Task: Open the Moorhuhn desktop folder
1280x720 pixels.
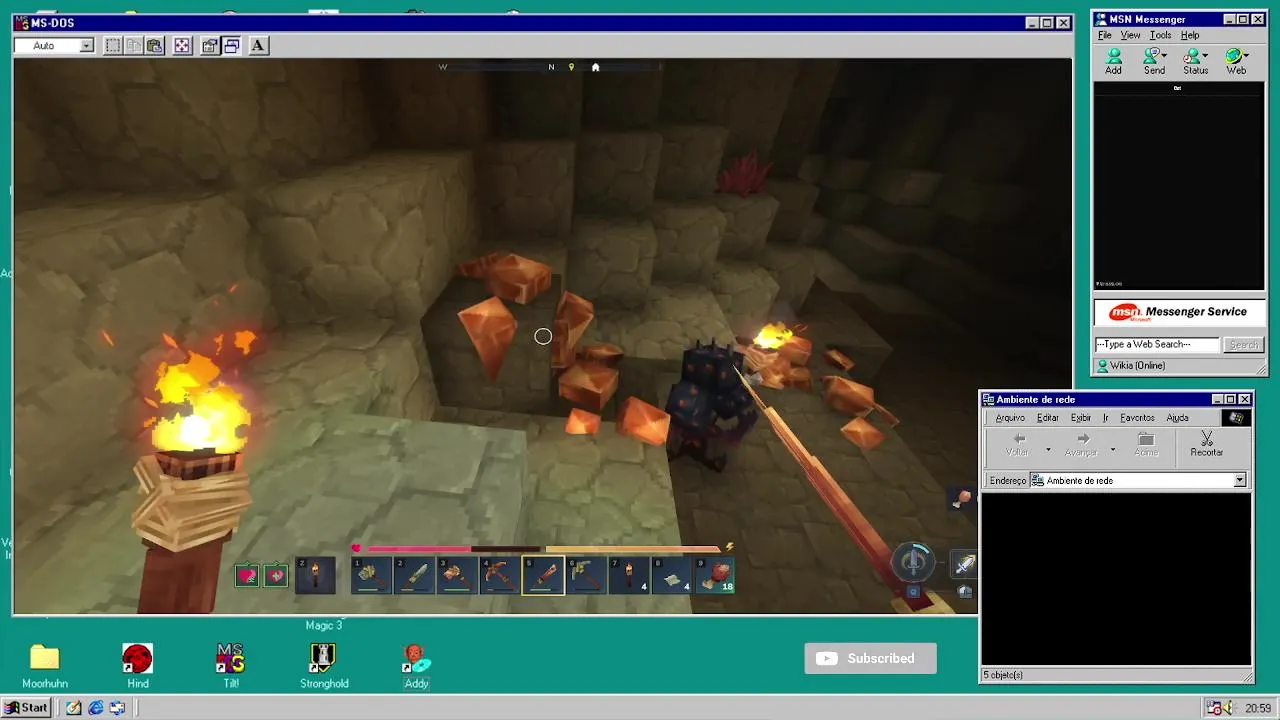Action: [x=45, y=666]
